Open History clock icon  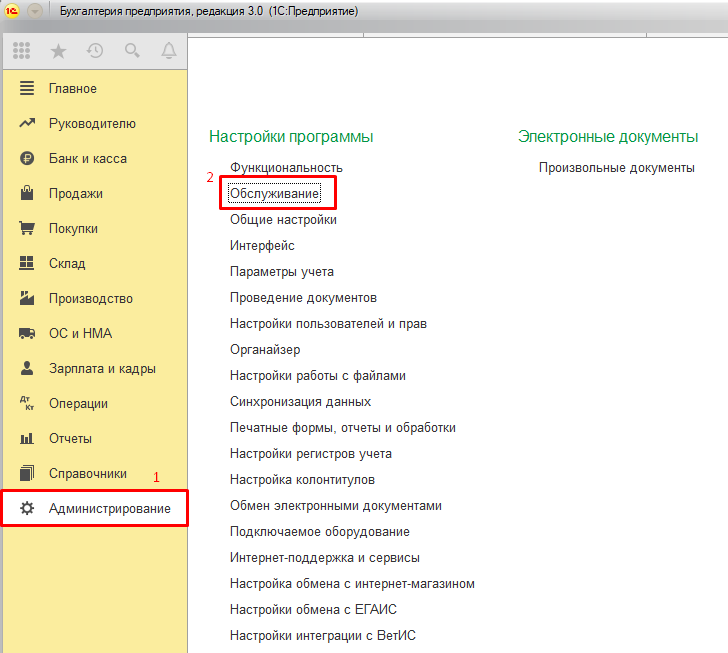tap(95, 50)
